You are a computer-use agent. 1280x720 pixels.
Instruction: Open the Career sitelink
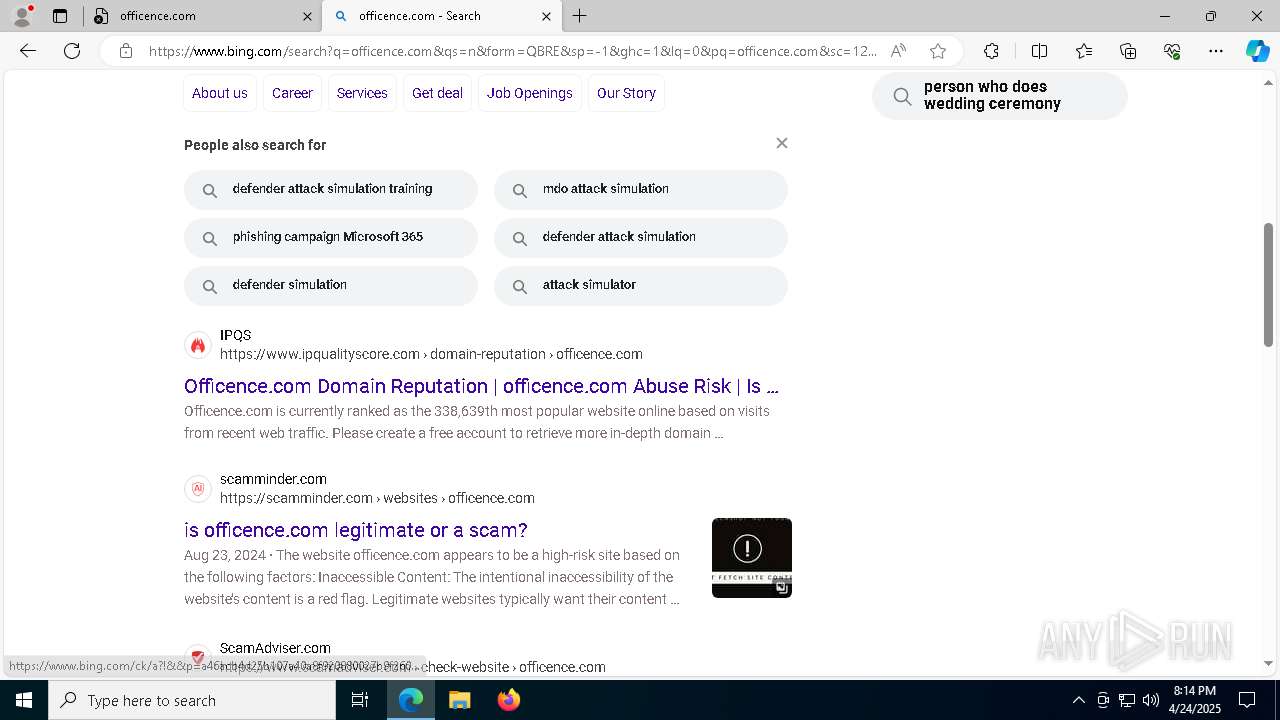click(x=292, y=93)
